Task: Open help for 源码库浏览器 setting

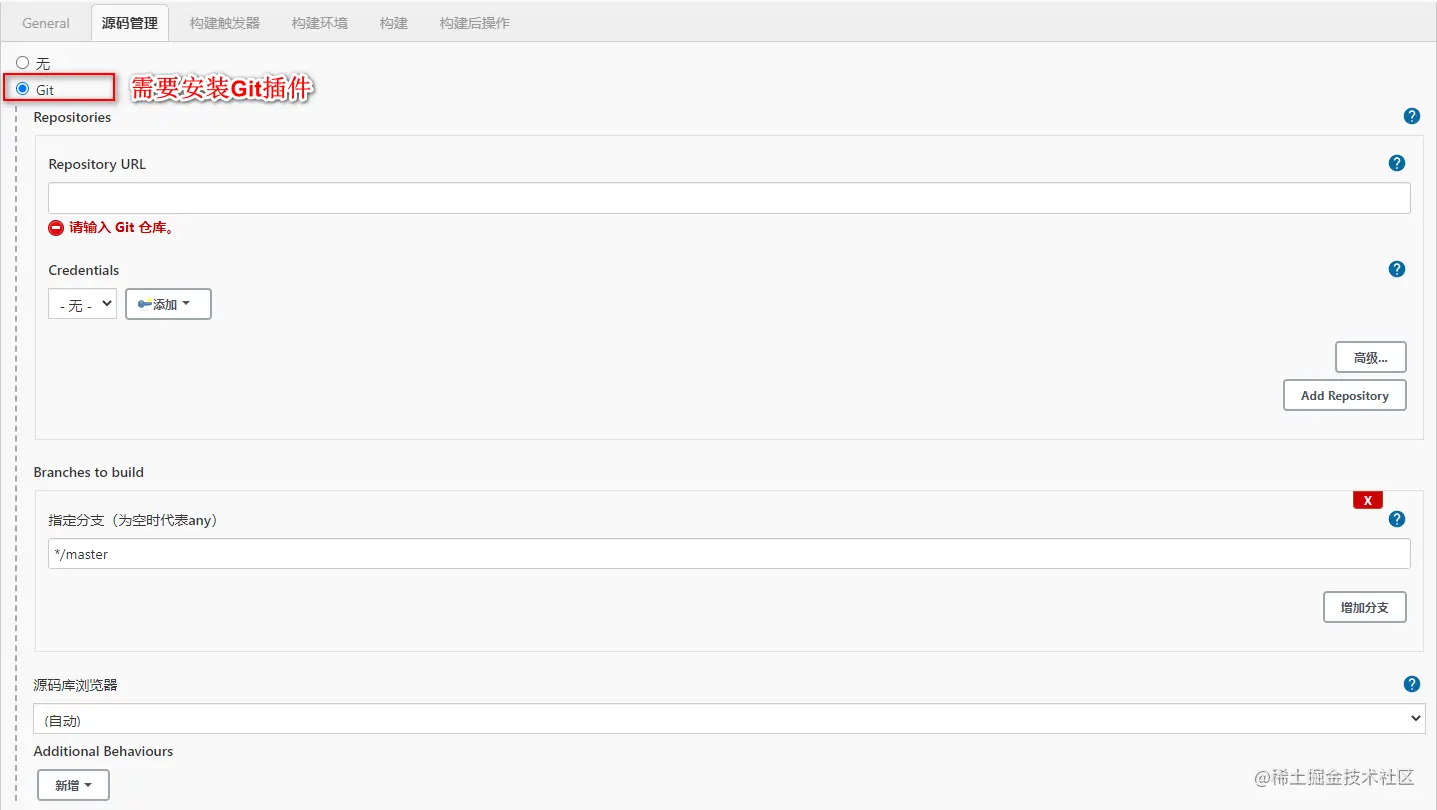Action: pos(1411,684)
